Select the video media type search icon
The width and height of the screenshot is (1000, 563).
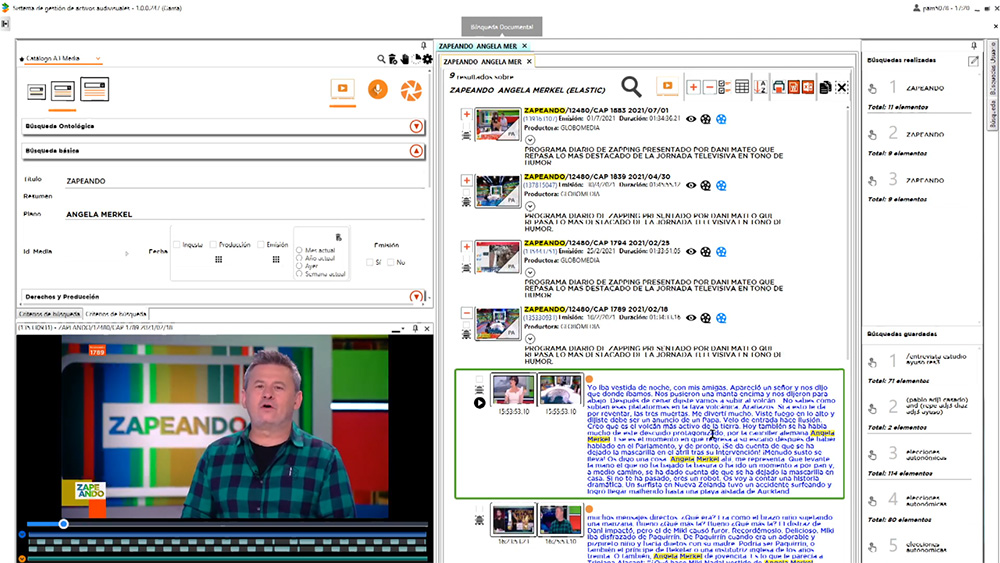tap(342, 89)
